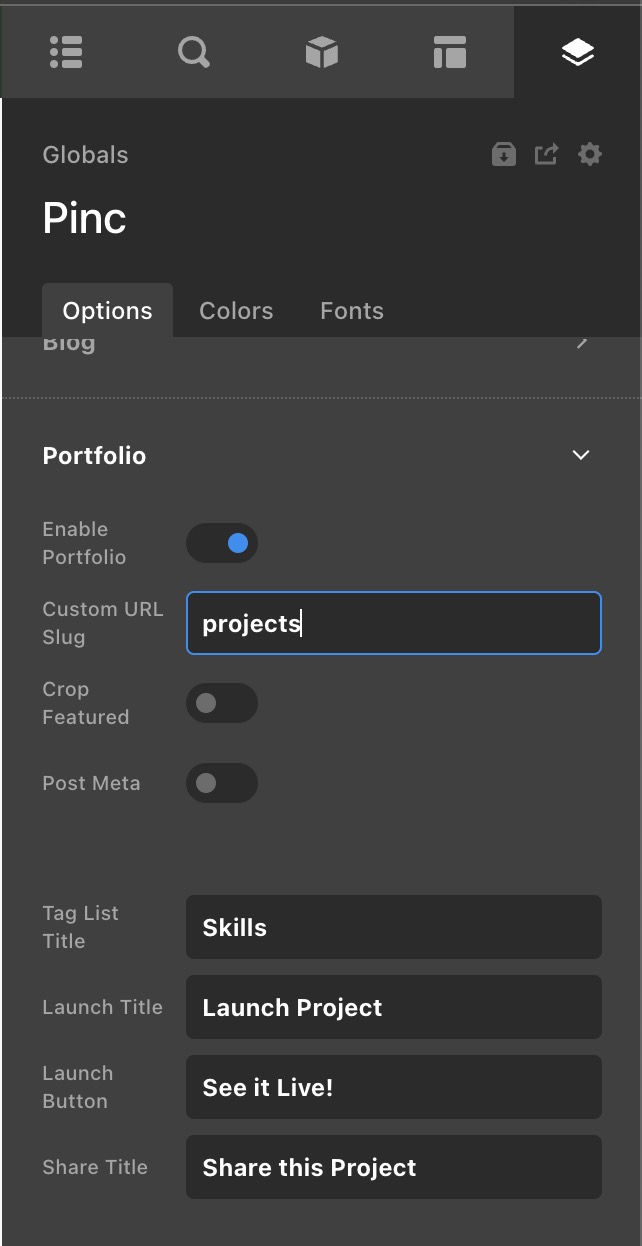Turn on the Crop Featured toggle
642x1246 pixels.
coord(222,703)
